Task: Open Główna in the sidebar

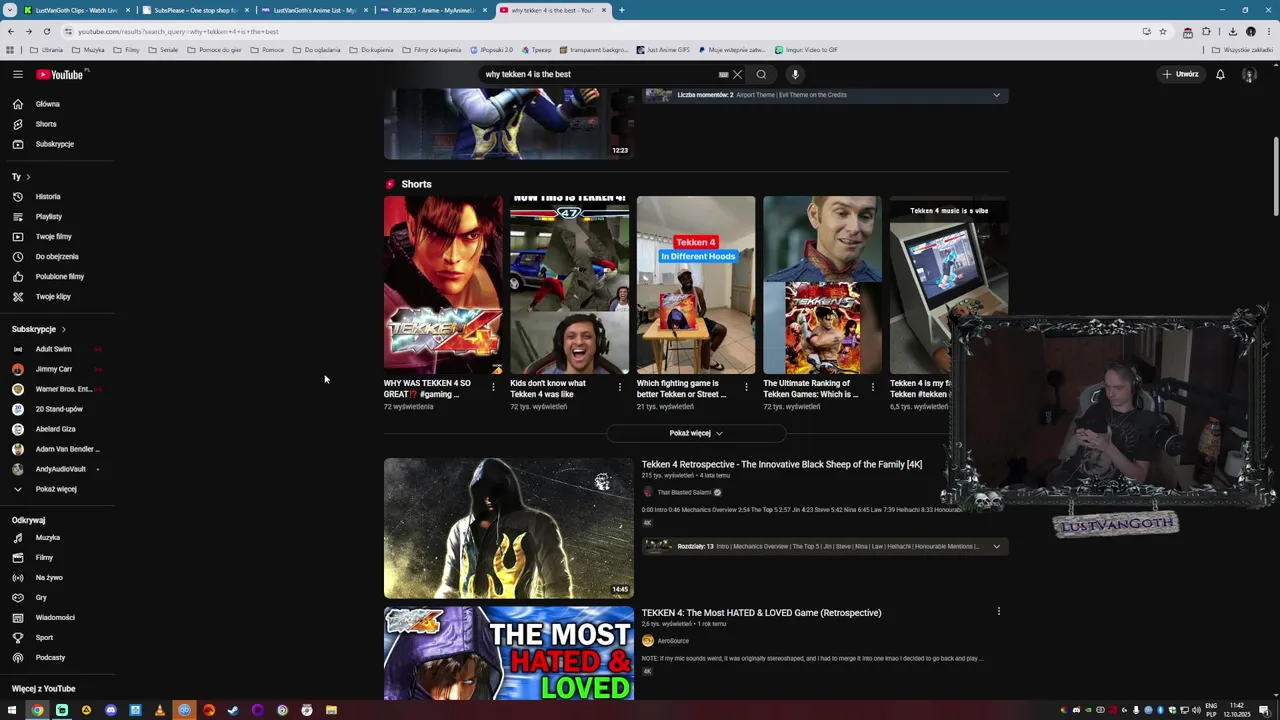Action: (x=48, y=104)
